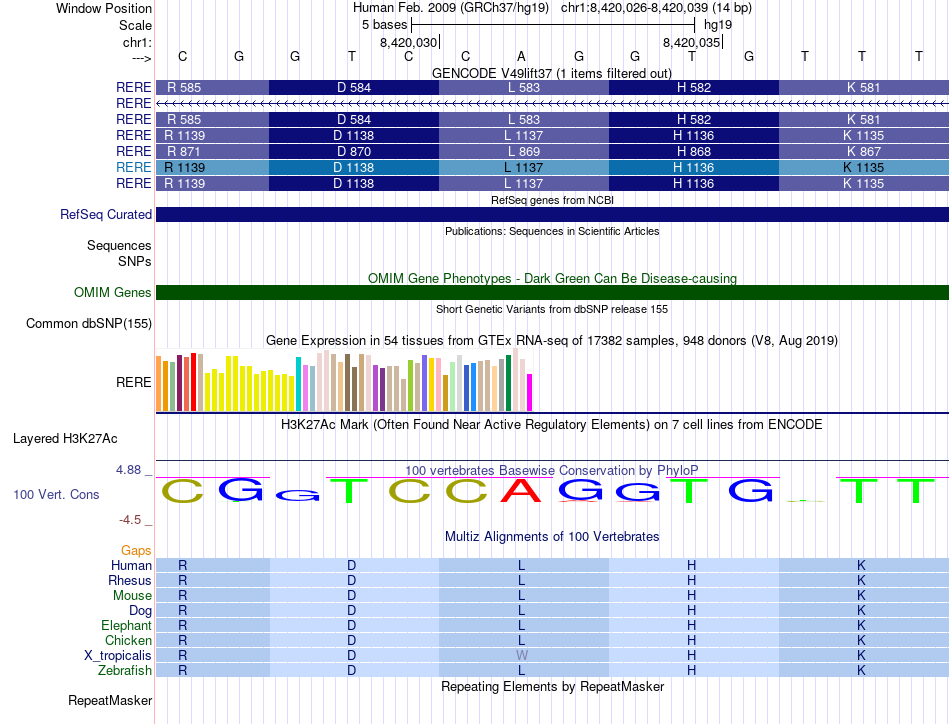Click the Elephant species label
This screenshot has height=724, width=950.
coord(126,625)
